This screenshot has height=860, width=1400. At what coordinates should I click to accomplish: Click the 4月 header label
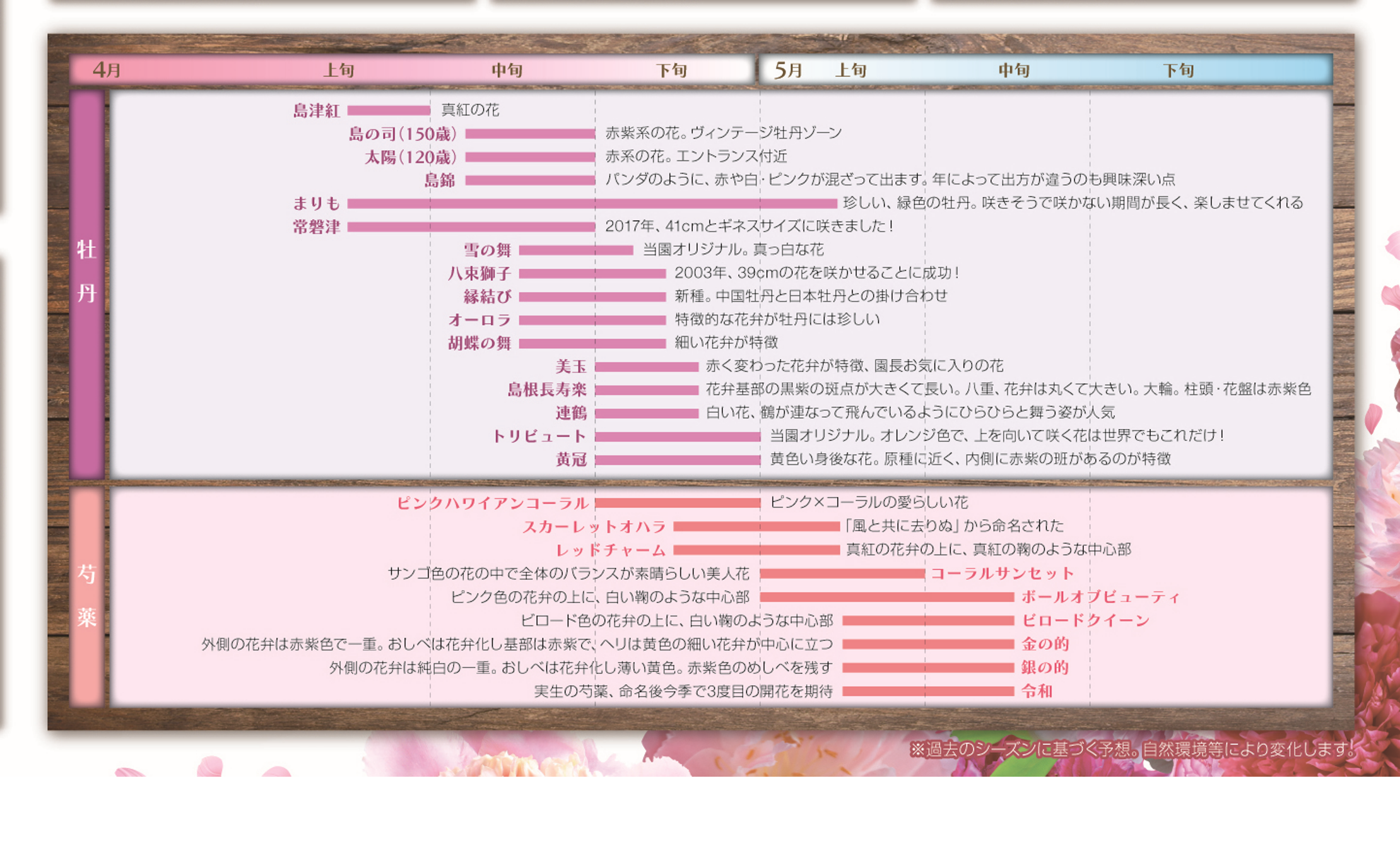click(x=107, y=69)
